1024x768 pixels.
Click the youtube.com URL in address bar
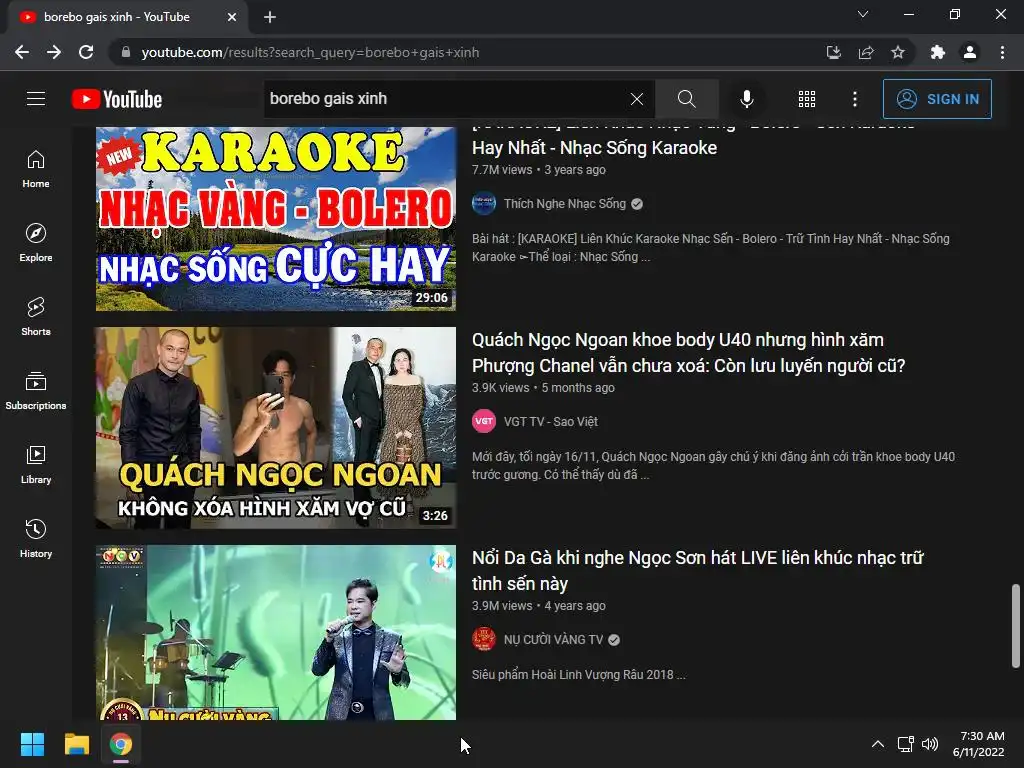click(x=310, y=52)
